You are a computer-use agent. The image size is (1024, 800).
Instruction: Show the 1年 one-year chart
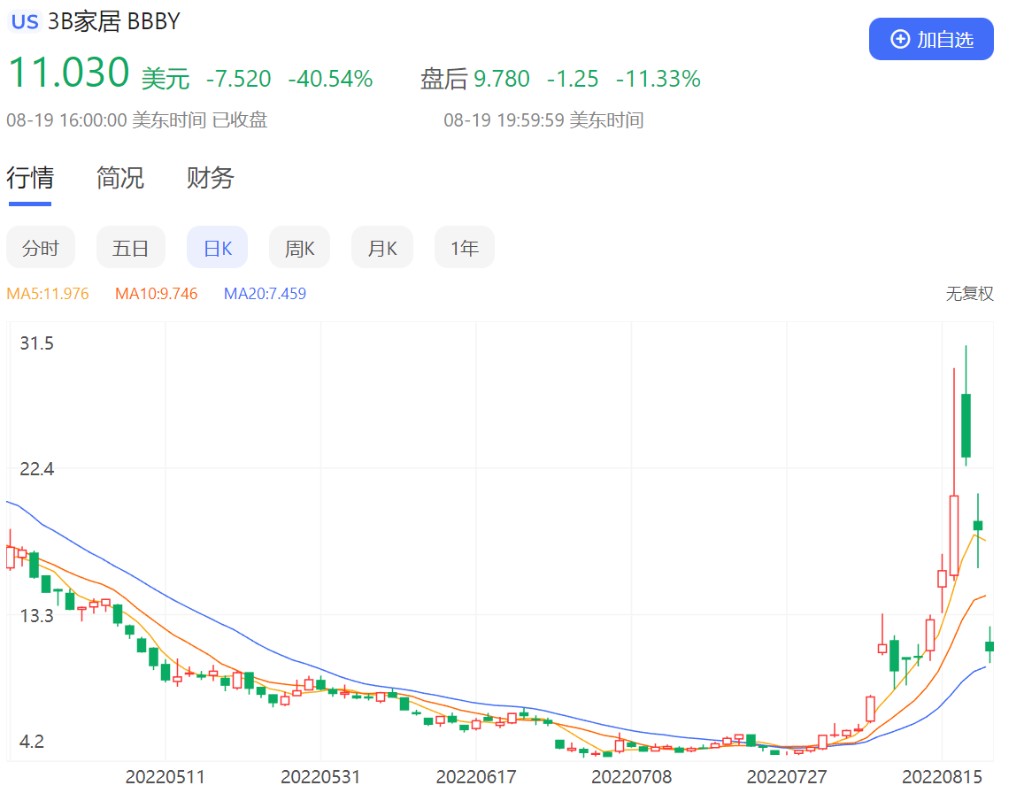point(464,248)
